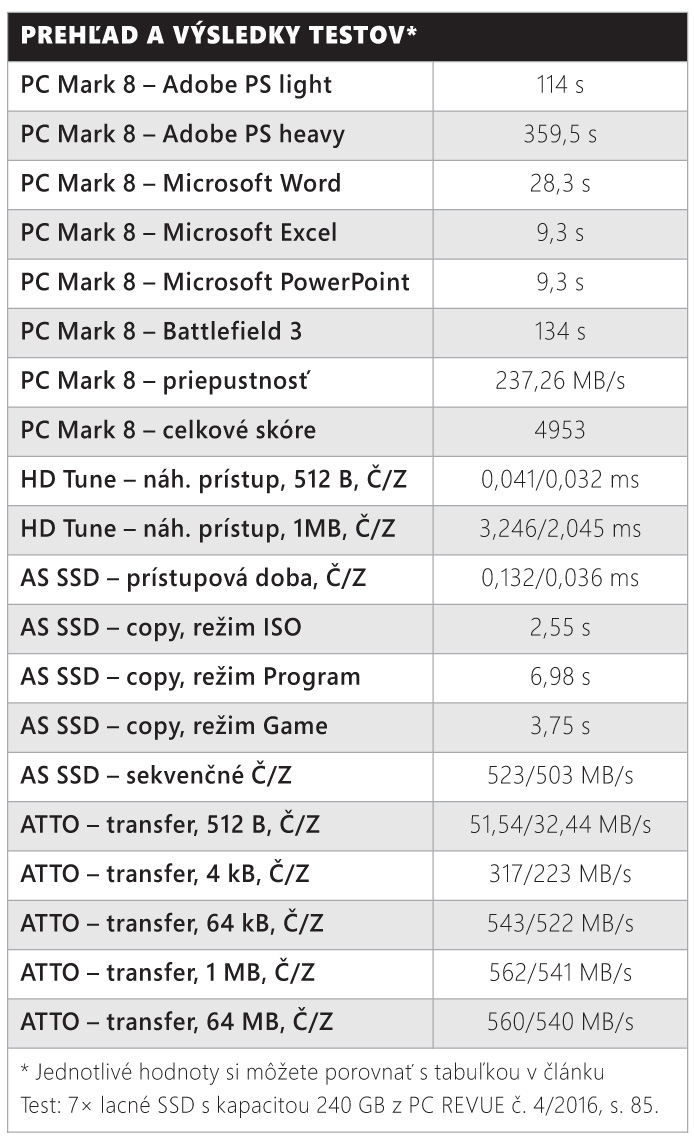Select the "PC Mark 8 – celkové skóre" label
The height and width of the screenshot is (1144, 694).
point(168,430)
